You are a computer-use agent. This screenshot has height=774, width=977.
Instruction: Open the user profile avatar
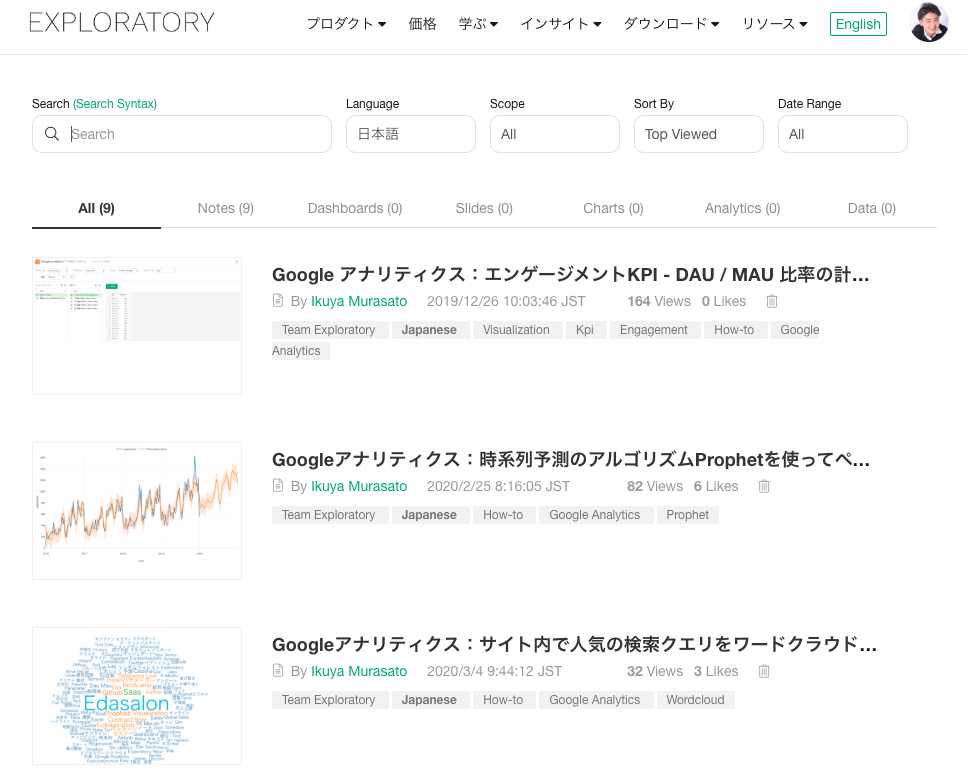click(929, 22)
